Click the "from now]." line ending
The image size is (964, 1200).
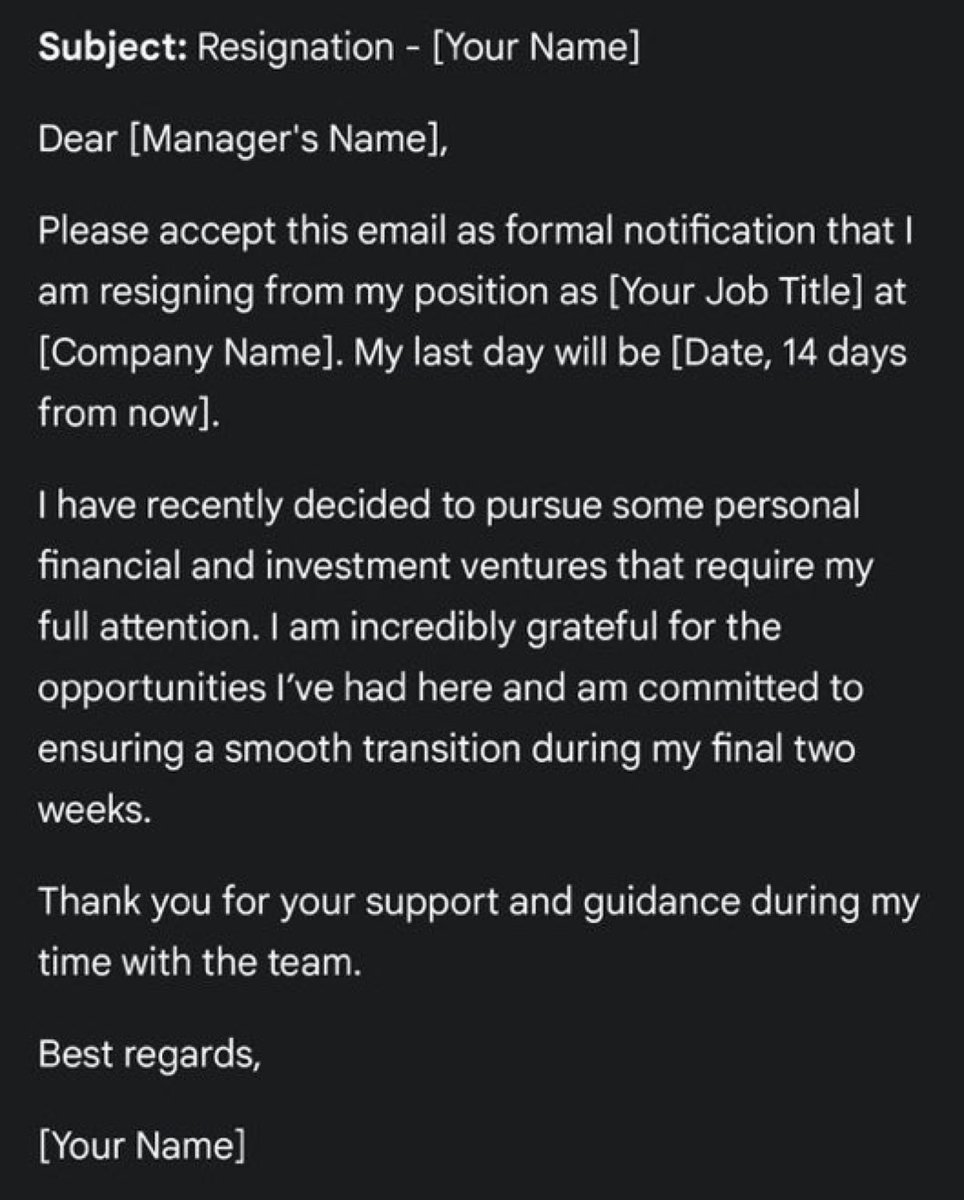point(128,414)
